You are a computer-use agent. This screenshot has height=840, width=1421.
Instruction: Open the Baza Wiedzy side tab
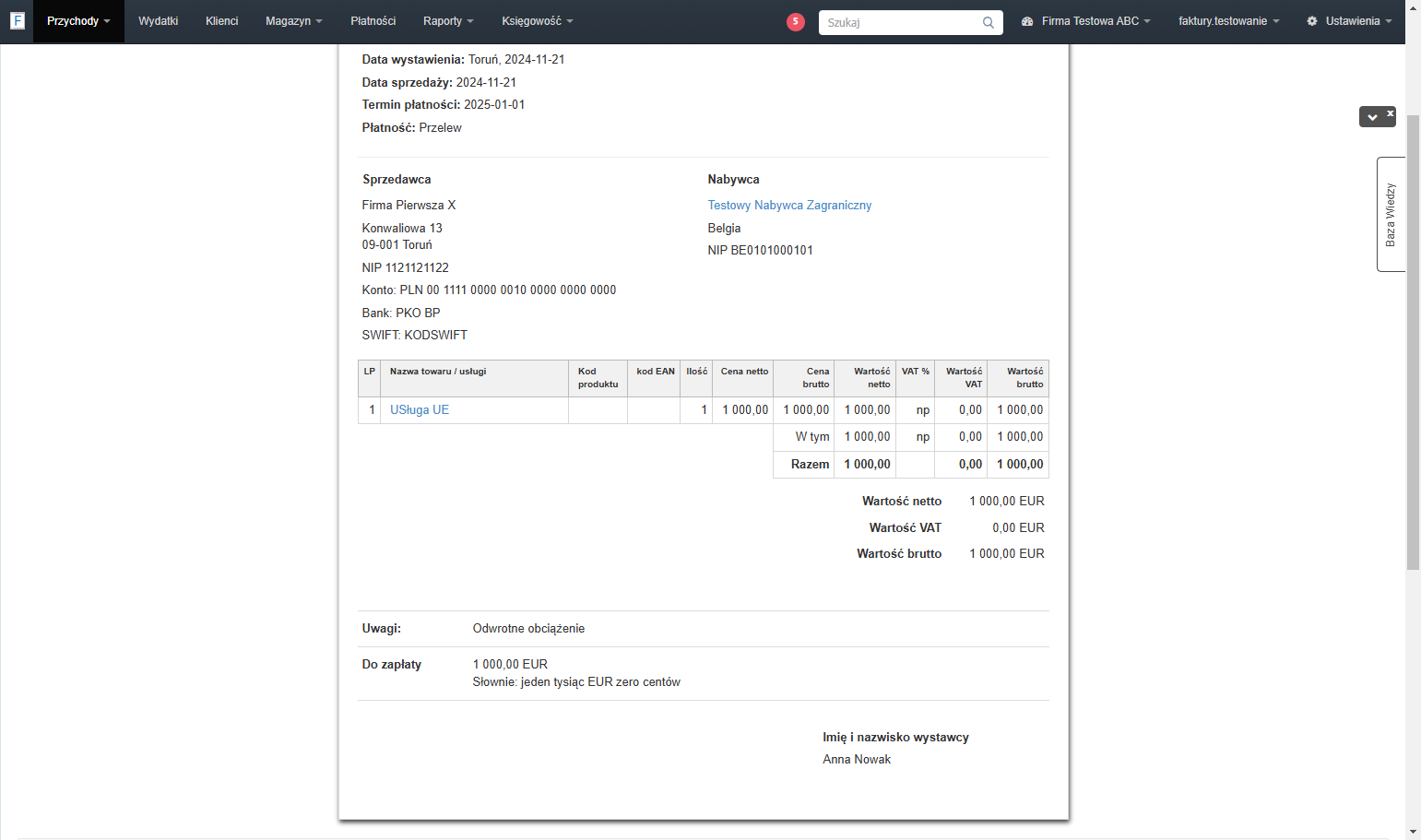pyautogui.click(x=1391, y=214)
